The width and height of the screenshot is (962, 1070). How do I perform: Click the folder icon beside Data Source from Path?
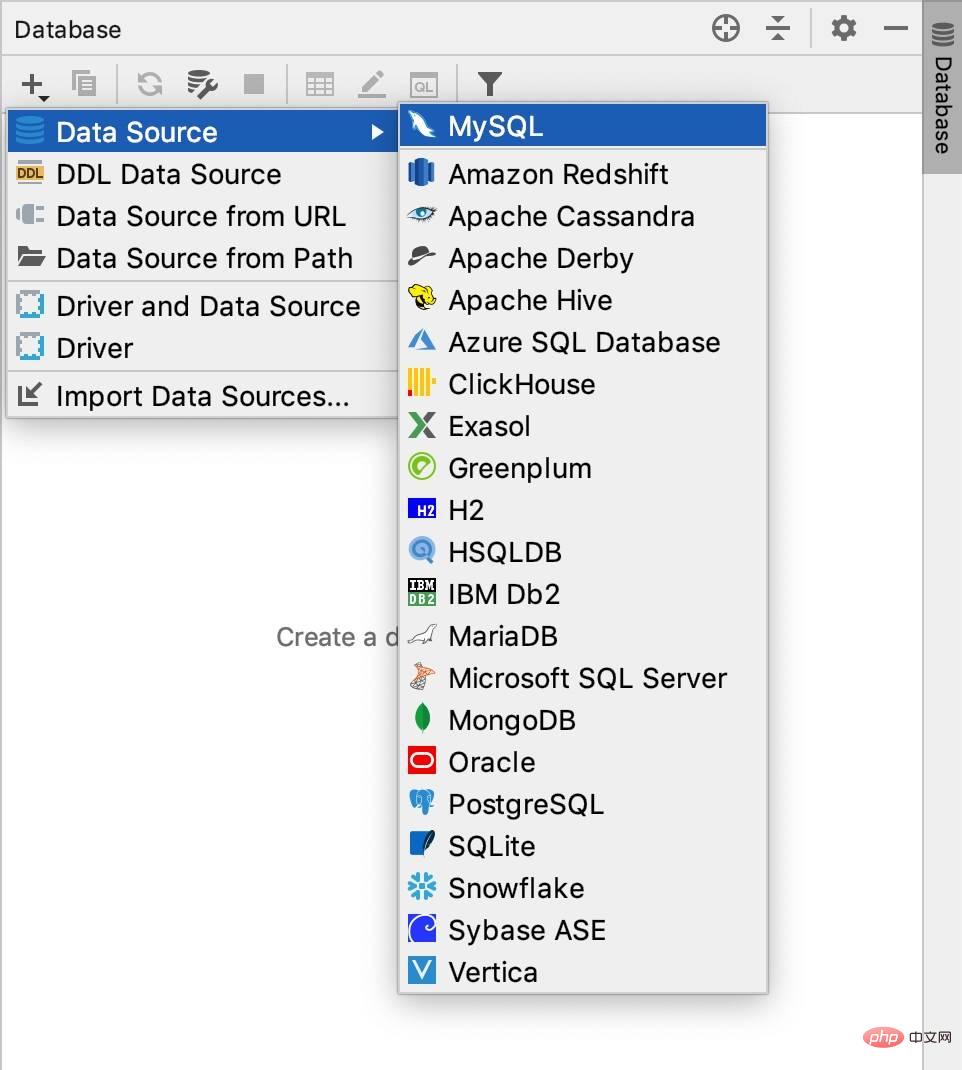tap(31, 257)
